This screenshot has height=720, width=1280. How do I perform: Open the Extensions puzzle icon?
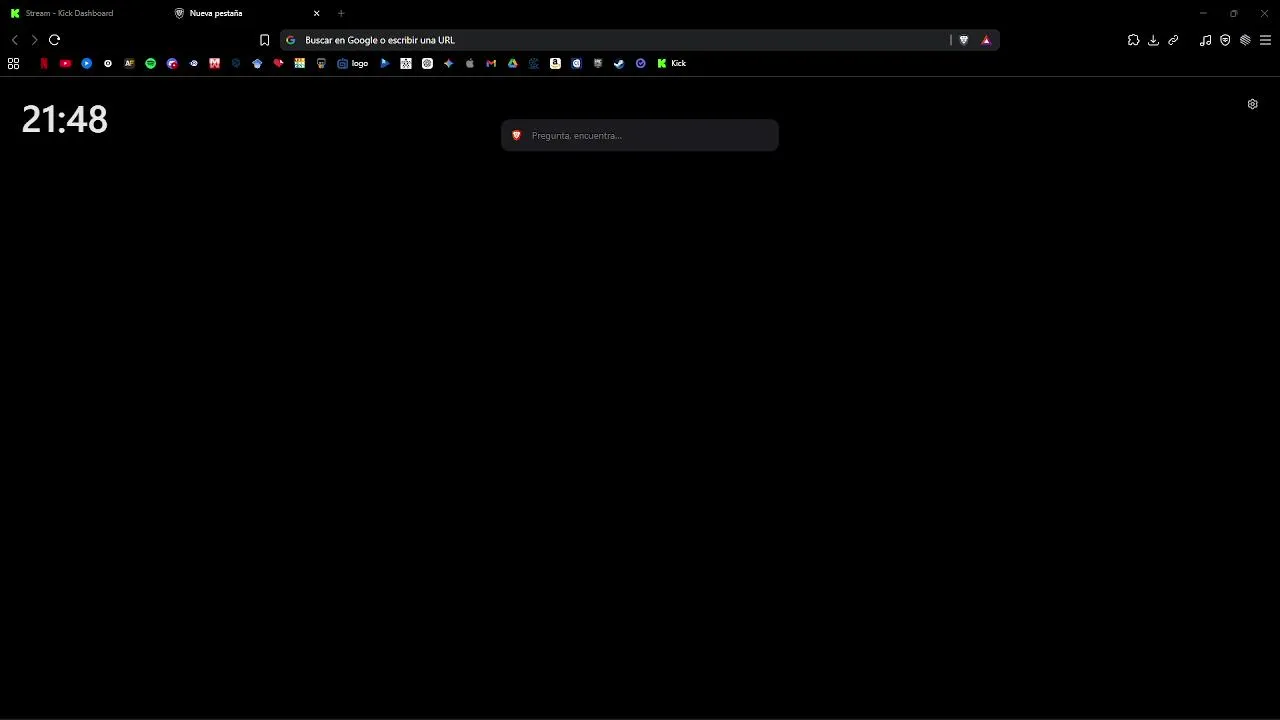point(1133,40)
